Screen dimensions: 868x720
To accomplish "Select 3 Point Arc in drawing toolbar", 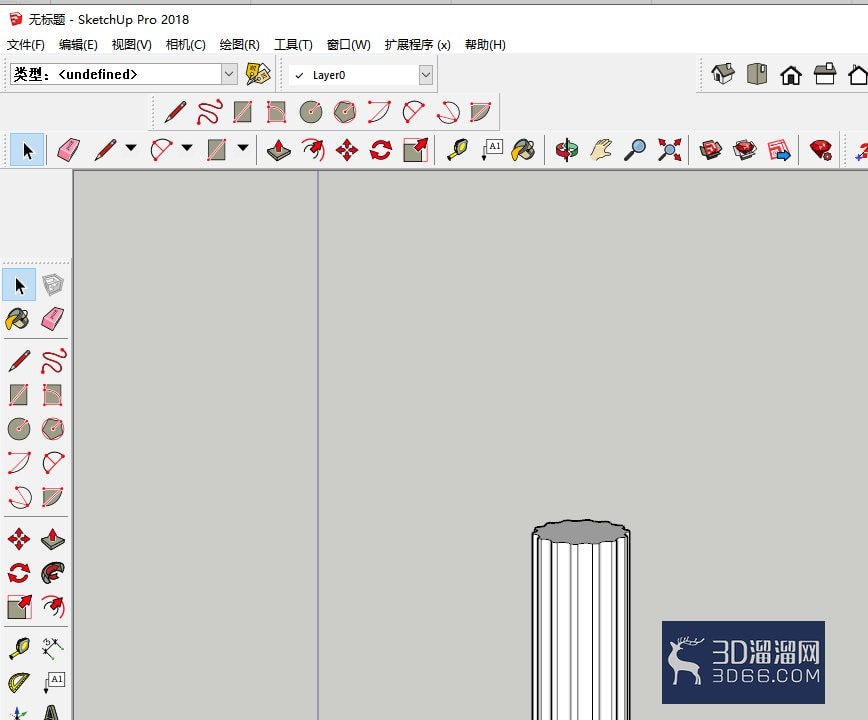I will point(448,112).
